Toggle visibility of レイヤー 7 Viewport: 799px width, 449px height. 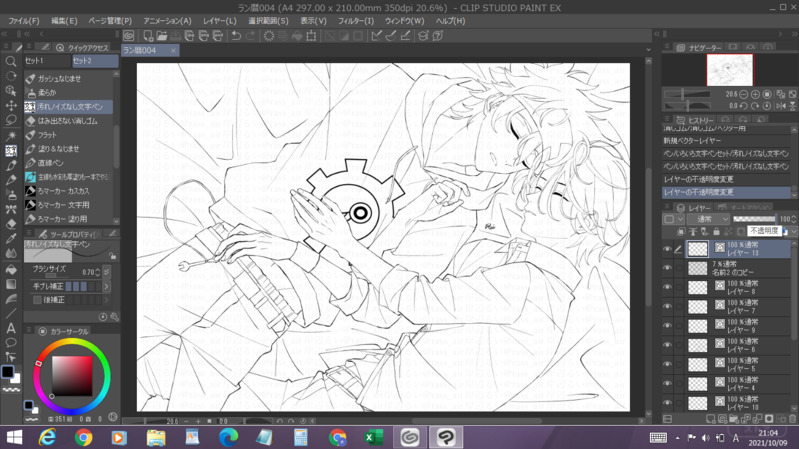pyautogui.click(x=667, y=307)
